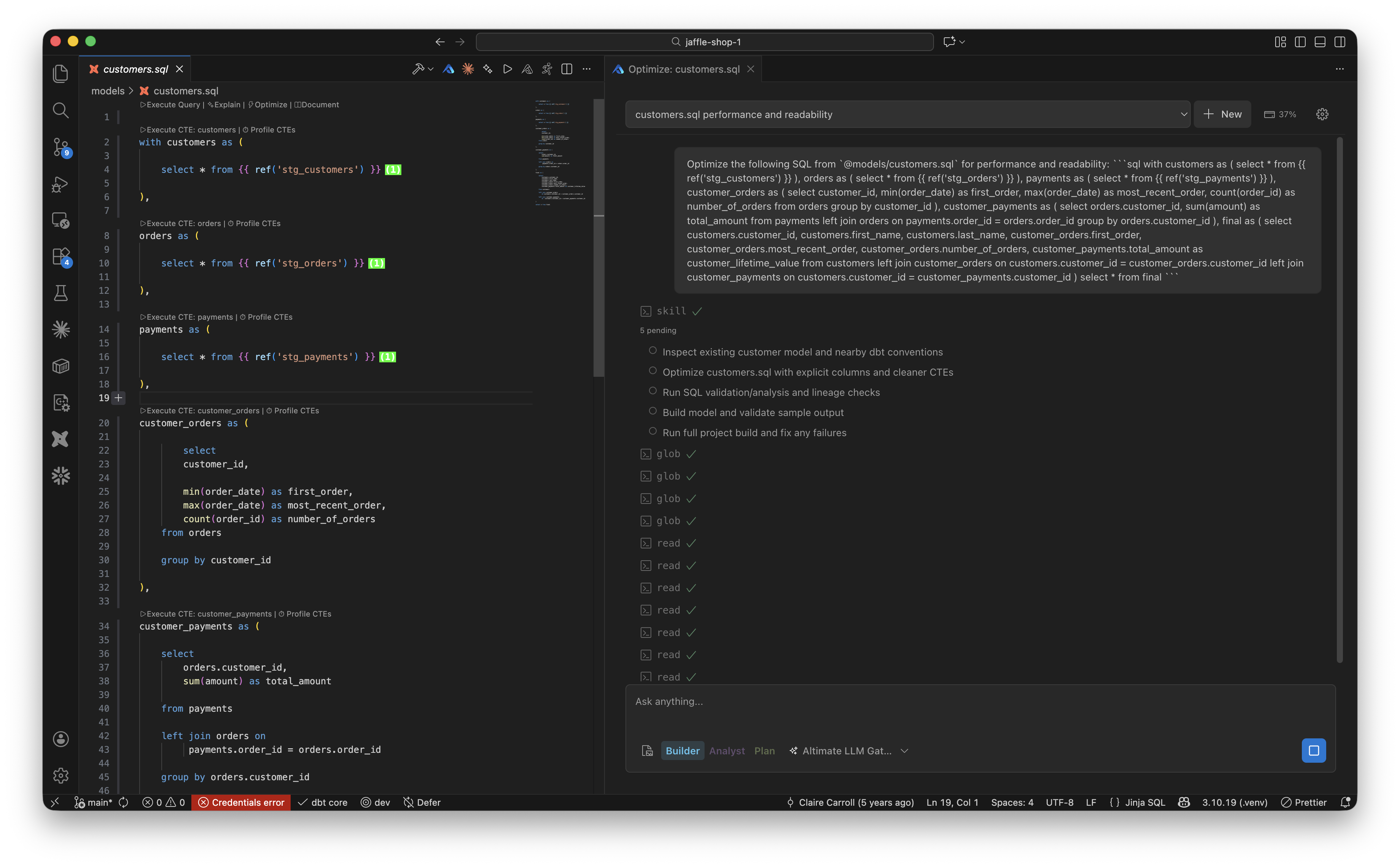Image resolution: width=1400 pixels, height=867 pixels.
Task: Click the chat panel vertical scrollbar
Action: [x=1339, y=400]
